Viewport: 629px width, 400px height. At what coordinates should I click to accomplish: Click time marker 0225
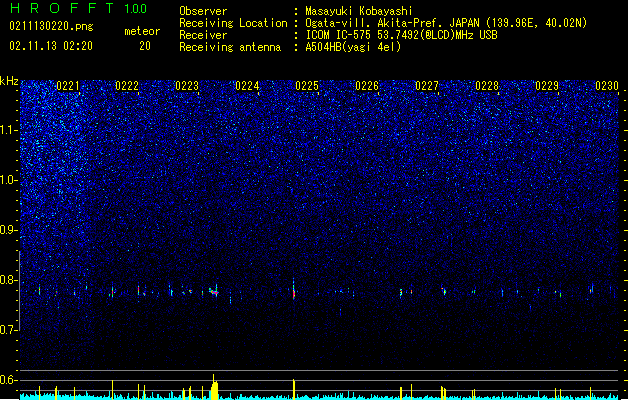[x=307, y=86]
